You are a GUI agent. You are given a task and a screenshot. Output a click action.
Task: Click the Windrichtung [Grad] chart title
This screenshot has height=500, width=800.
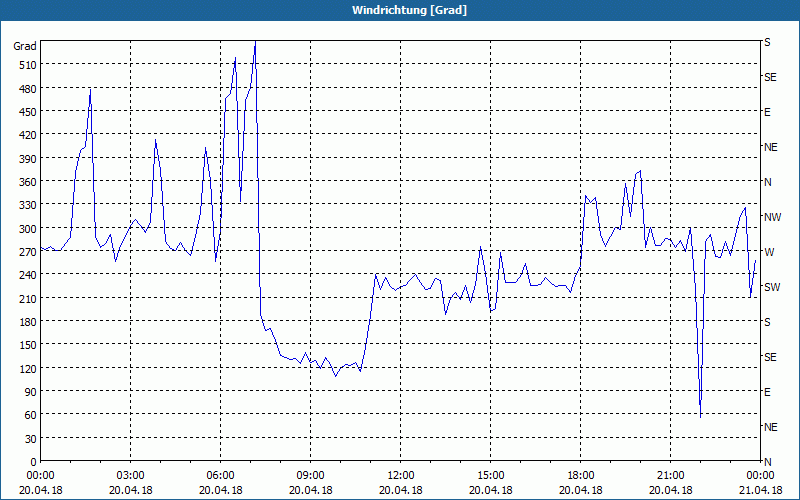pos(409,10)
